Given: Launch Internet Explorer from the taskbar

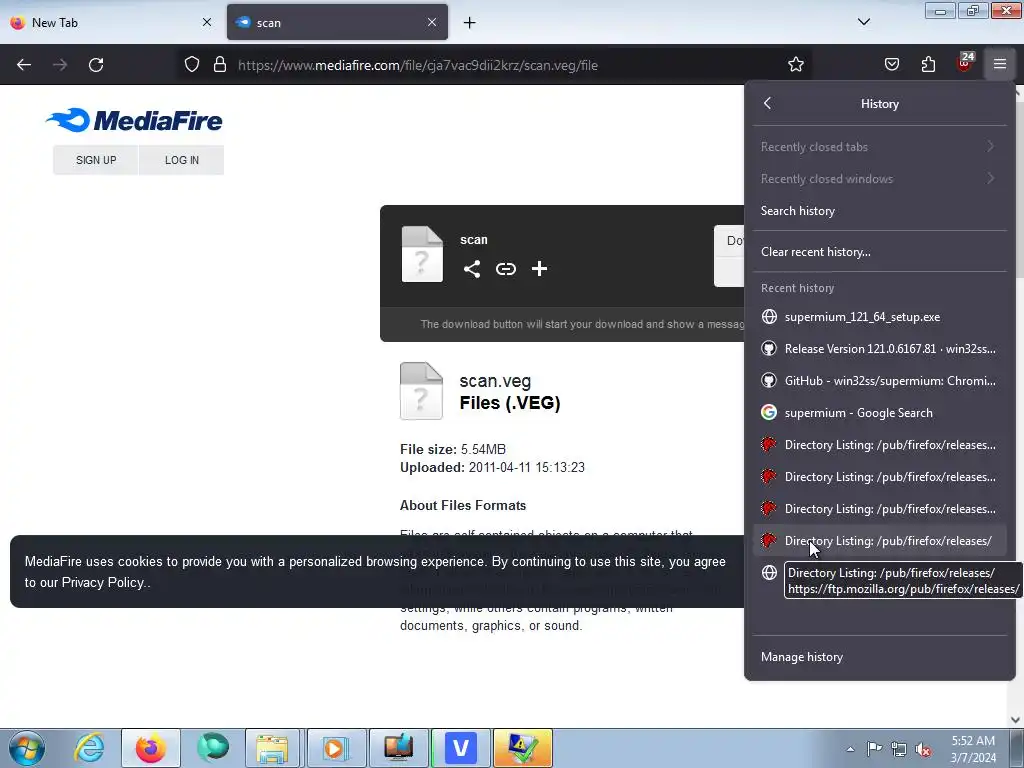Looking at the screenshot, I should (89, 748).
